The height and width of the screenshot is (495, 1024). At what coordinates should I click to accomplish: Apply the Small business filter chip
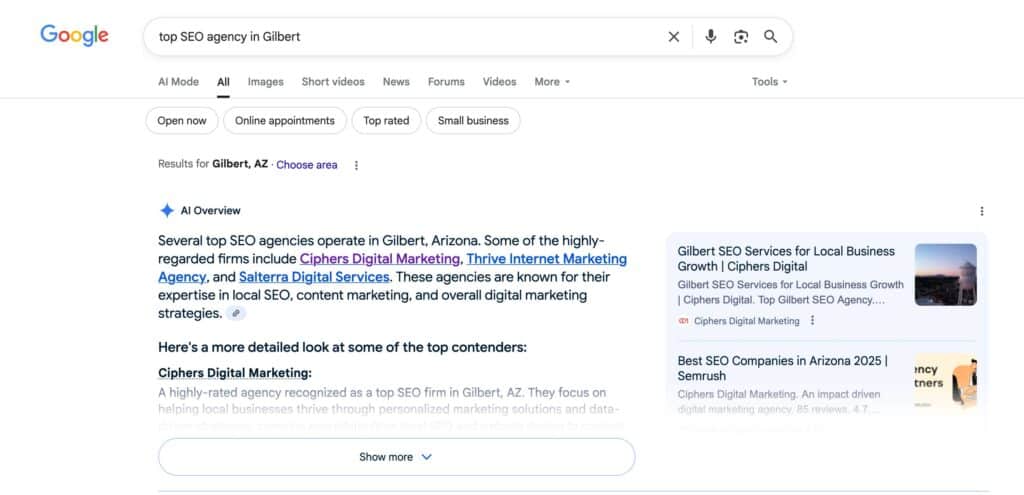[473, 121]
